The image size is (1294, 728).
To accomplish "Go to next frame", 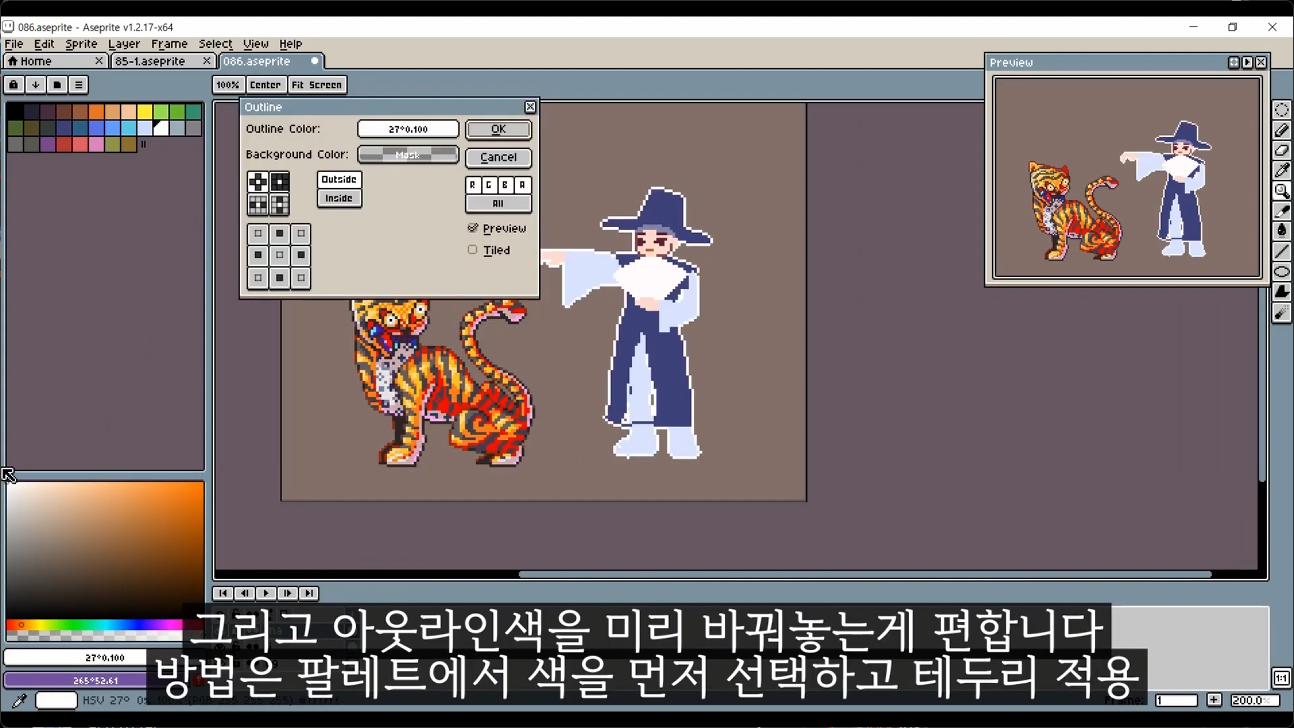I will 287,593.
